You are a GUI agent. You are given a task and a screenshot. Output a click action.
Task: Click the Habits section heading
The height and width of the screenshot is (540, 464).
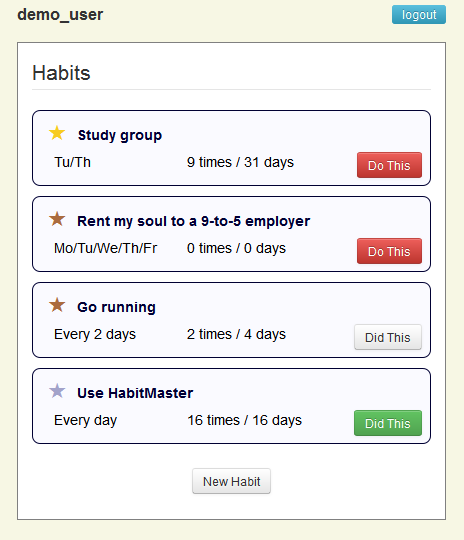point(61,73)
